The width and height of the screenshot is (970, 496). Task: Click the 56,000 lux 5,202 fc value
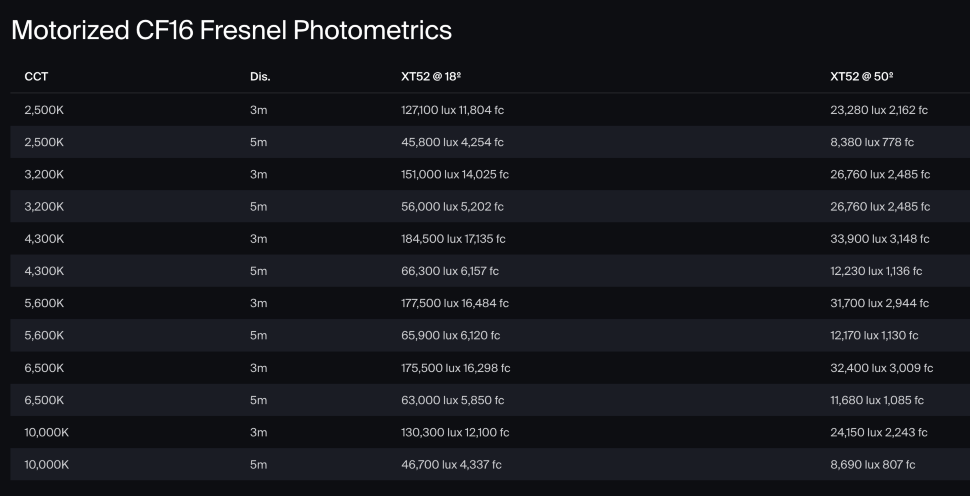[452, 207]
